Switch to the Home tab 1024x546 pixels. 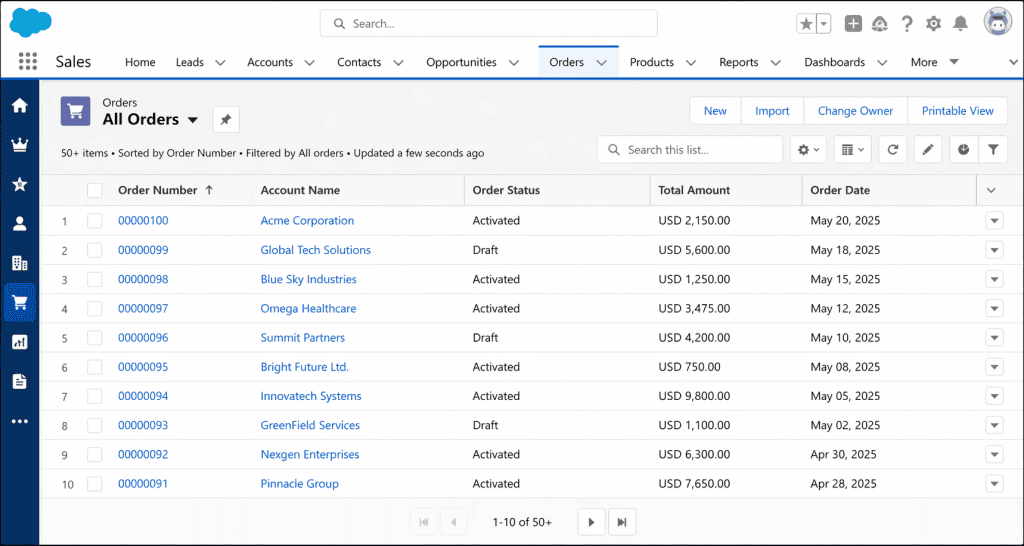tap(140, 62)
